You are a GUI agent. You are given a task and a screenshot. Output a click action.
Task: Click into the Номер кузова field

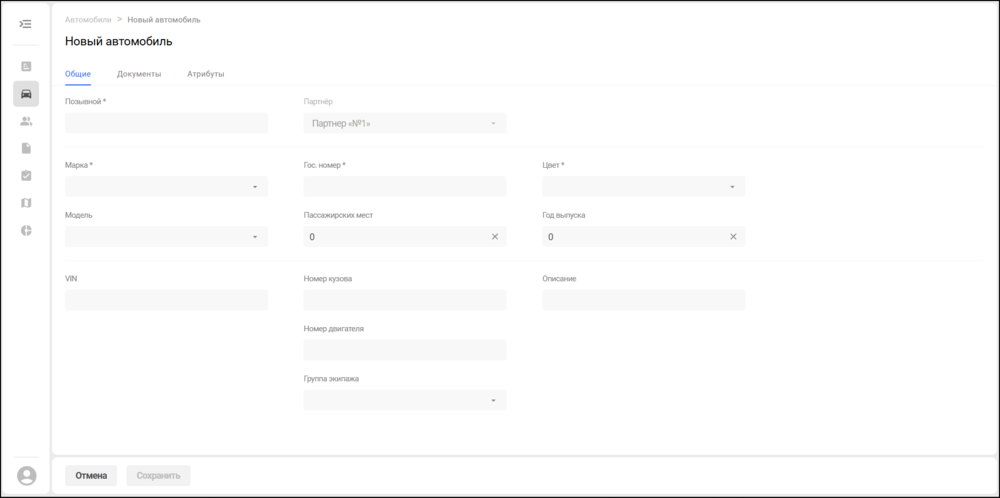[405, 300]
